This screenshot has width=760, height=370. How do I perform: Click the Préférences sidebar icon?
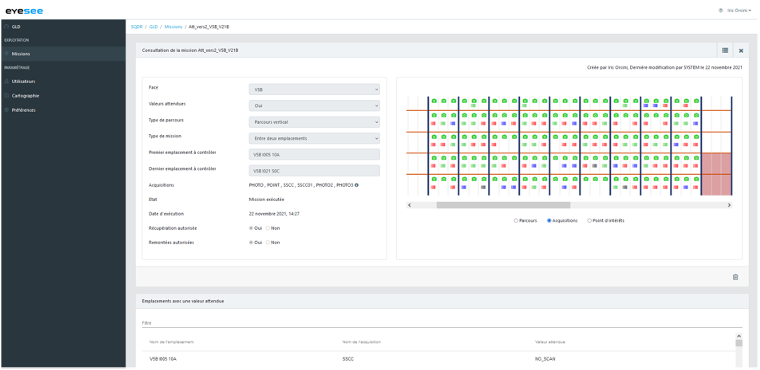pyautogui.click(x=7, y=110)
